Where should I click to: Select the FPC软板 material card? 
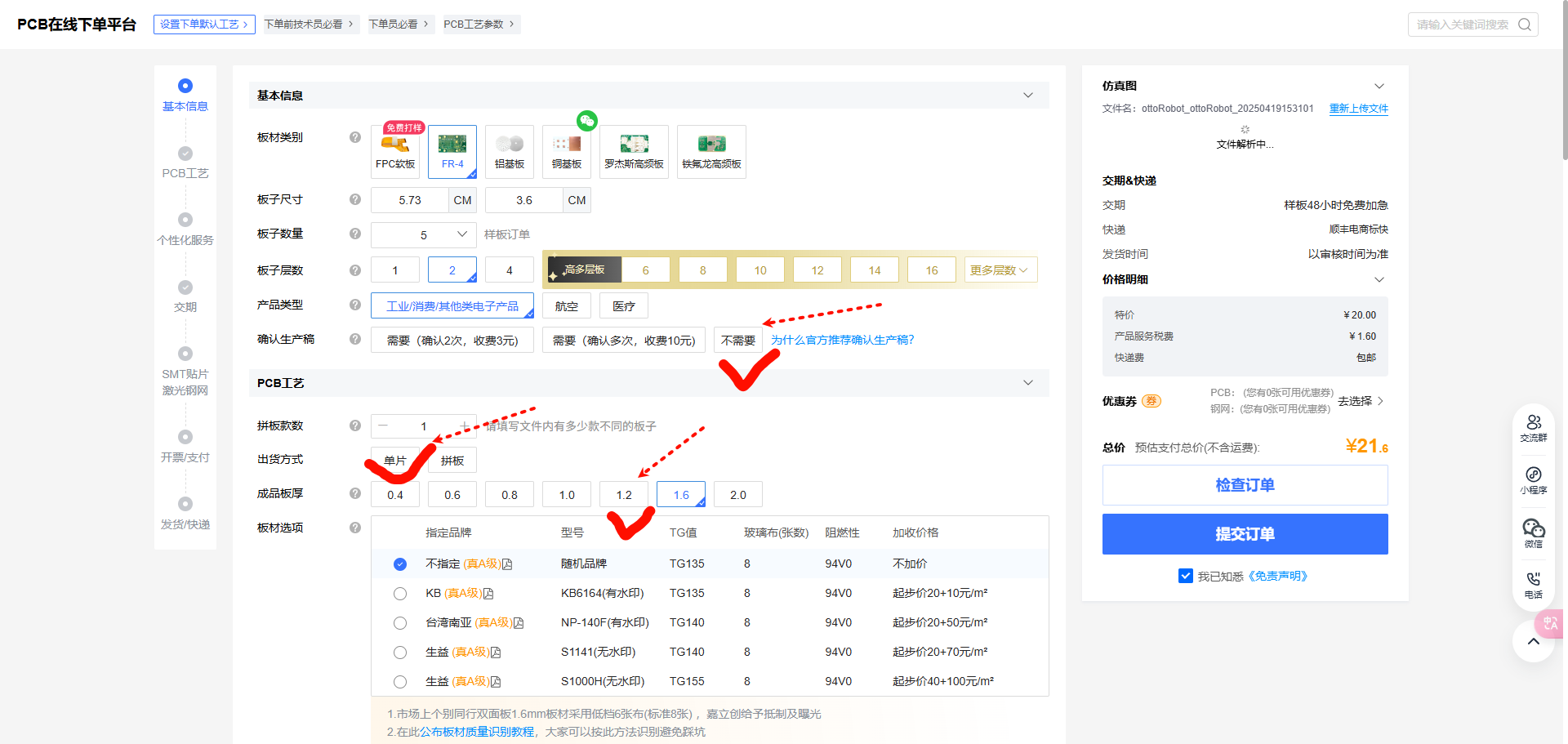(x=395, y=152)
